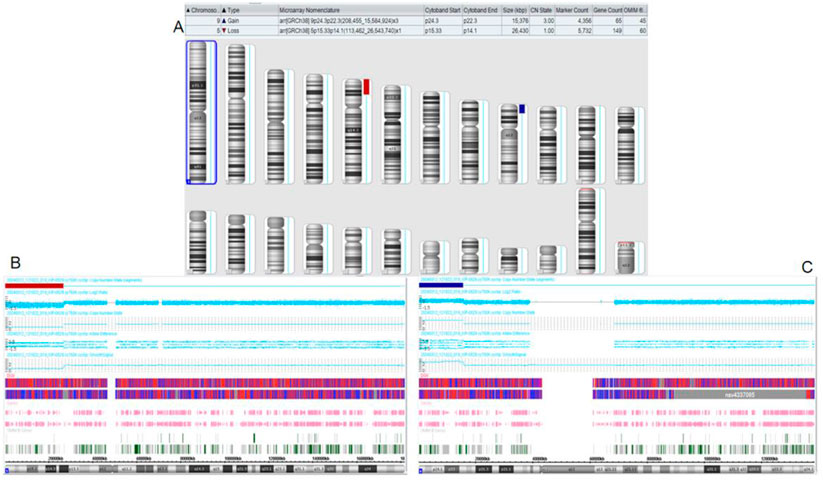Sort by CN State column header

click(542, 10)
